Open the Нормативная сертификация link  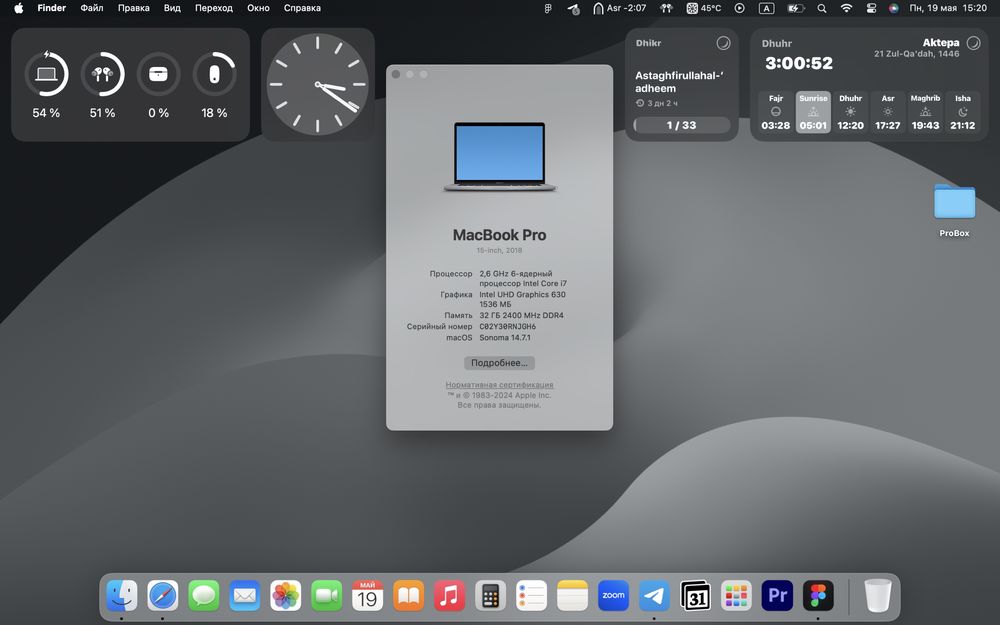tap(499, 385)
